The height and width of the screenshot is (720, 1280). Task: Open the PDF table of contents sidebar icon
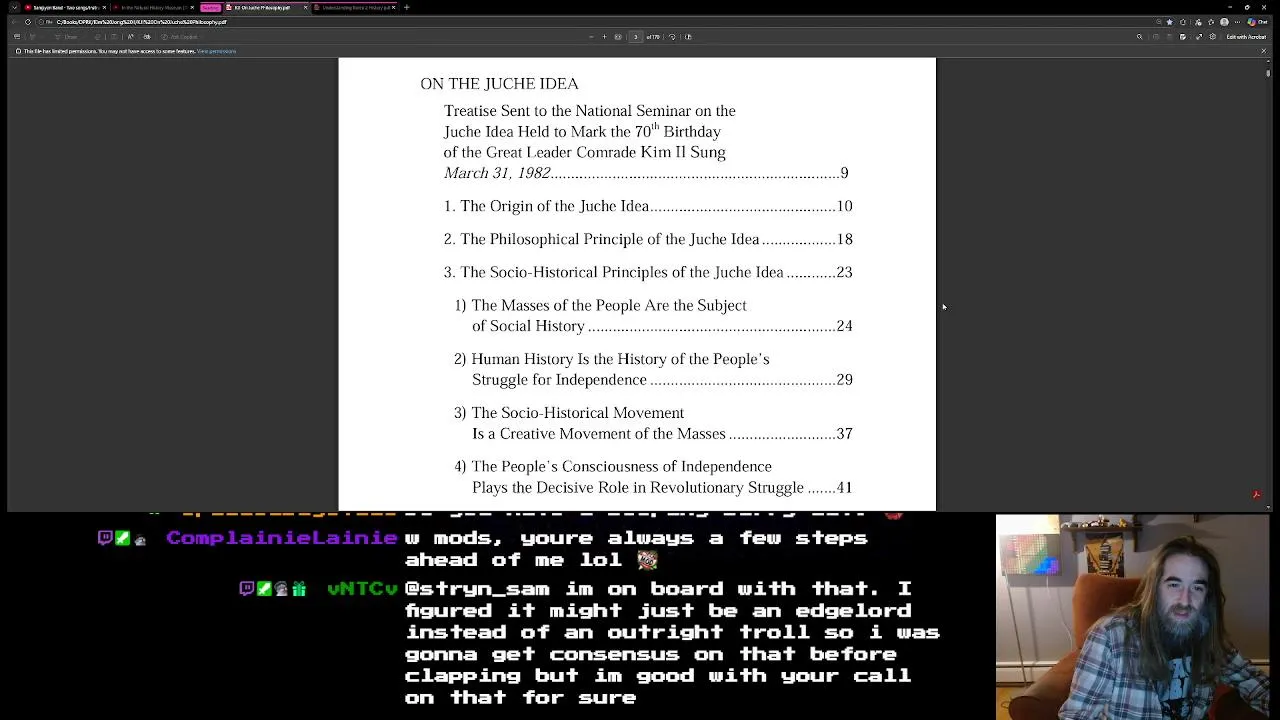17,37
